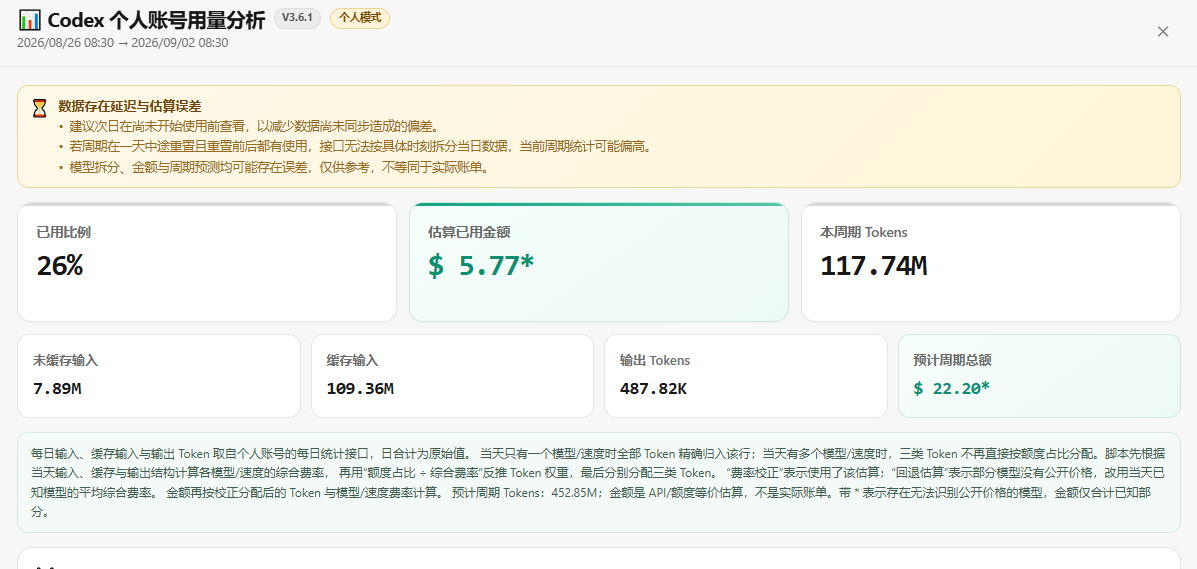This screenshot has height=569, width=1197.
Task: Click the $ 22.20* projected total value
Action: coord(951,388)
